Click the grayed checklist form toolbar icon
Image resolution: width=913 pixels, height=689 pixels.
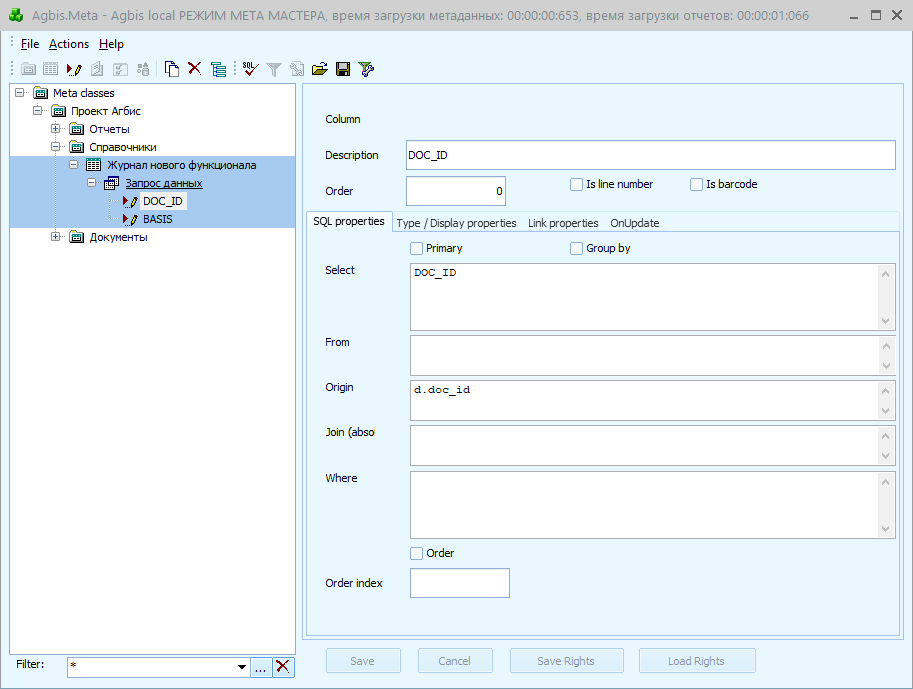tap(120, 69)
